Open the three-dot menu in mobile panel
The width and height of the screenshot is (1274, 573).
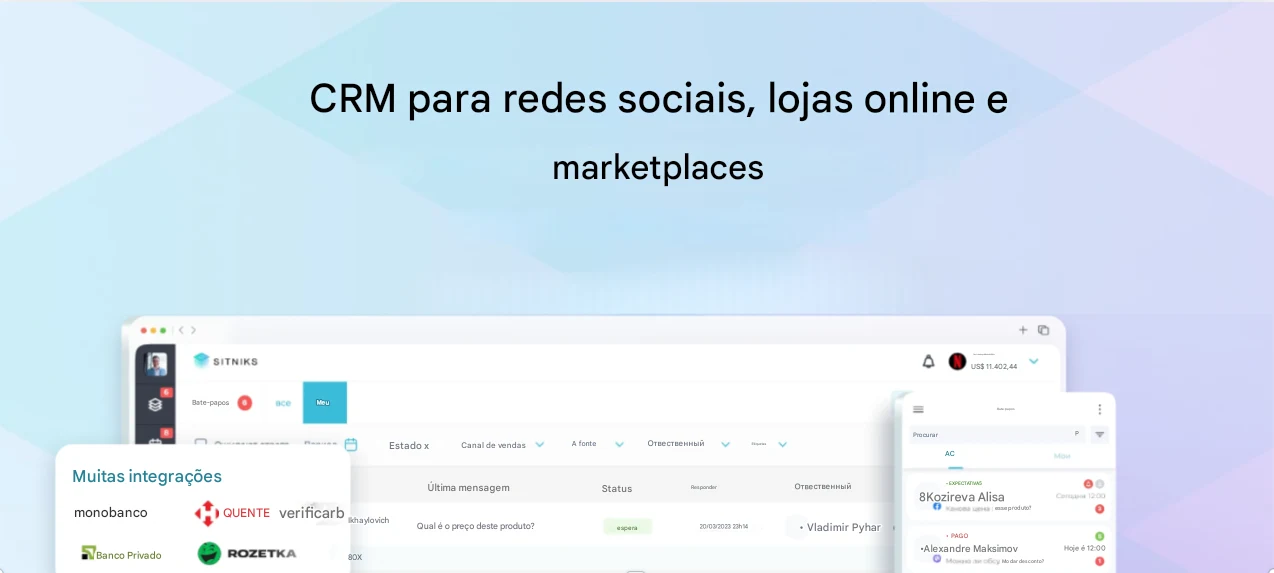tap(1099, 409)
